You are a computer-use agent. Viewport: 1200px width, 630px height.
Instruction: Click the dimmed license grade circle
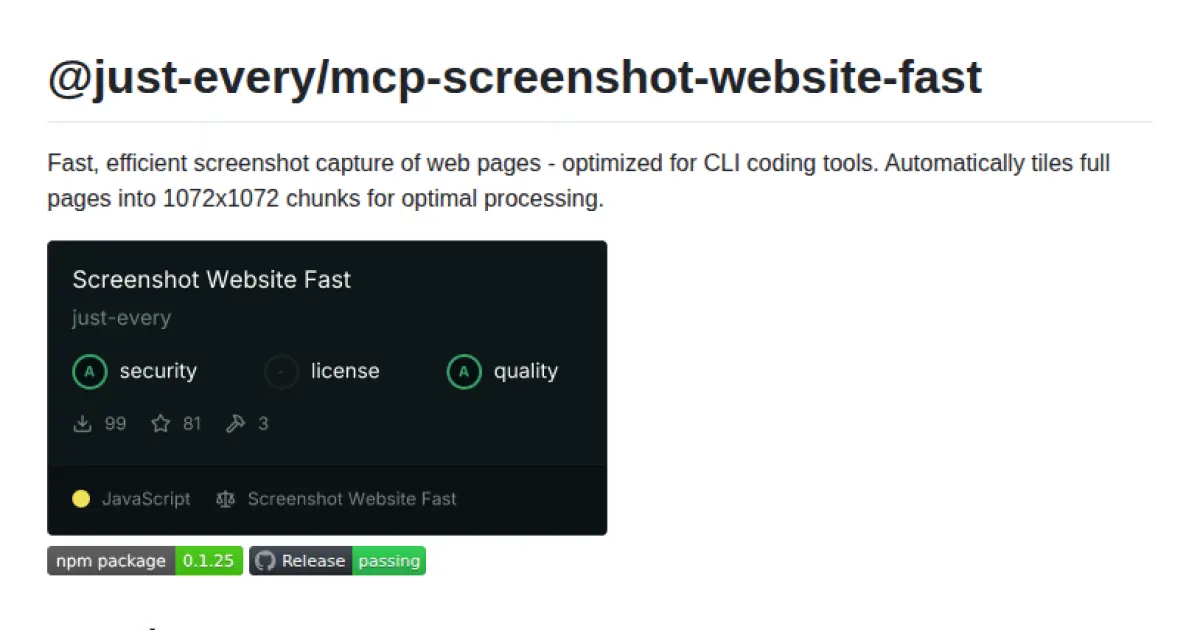281,371
